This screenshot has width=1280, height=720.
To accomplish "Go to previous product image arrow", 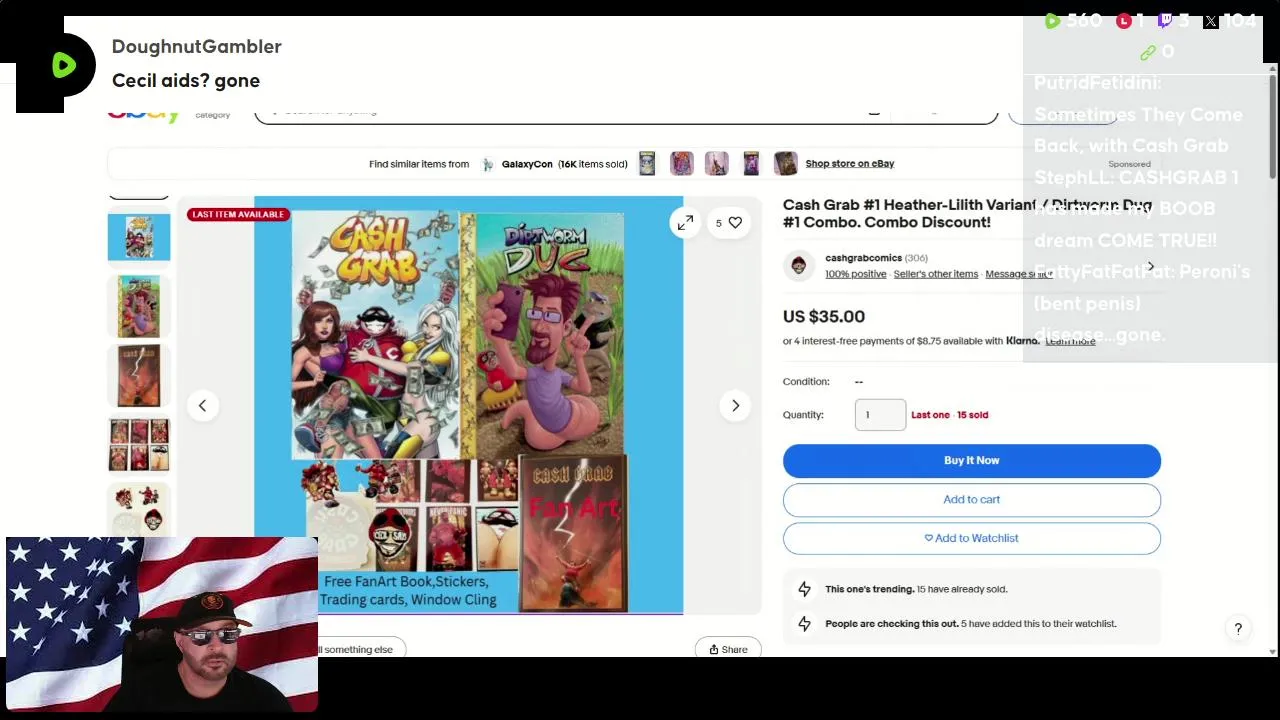I will pyautogui.click(x=202, y=406).
